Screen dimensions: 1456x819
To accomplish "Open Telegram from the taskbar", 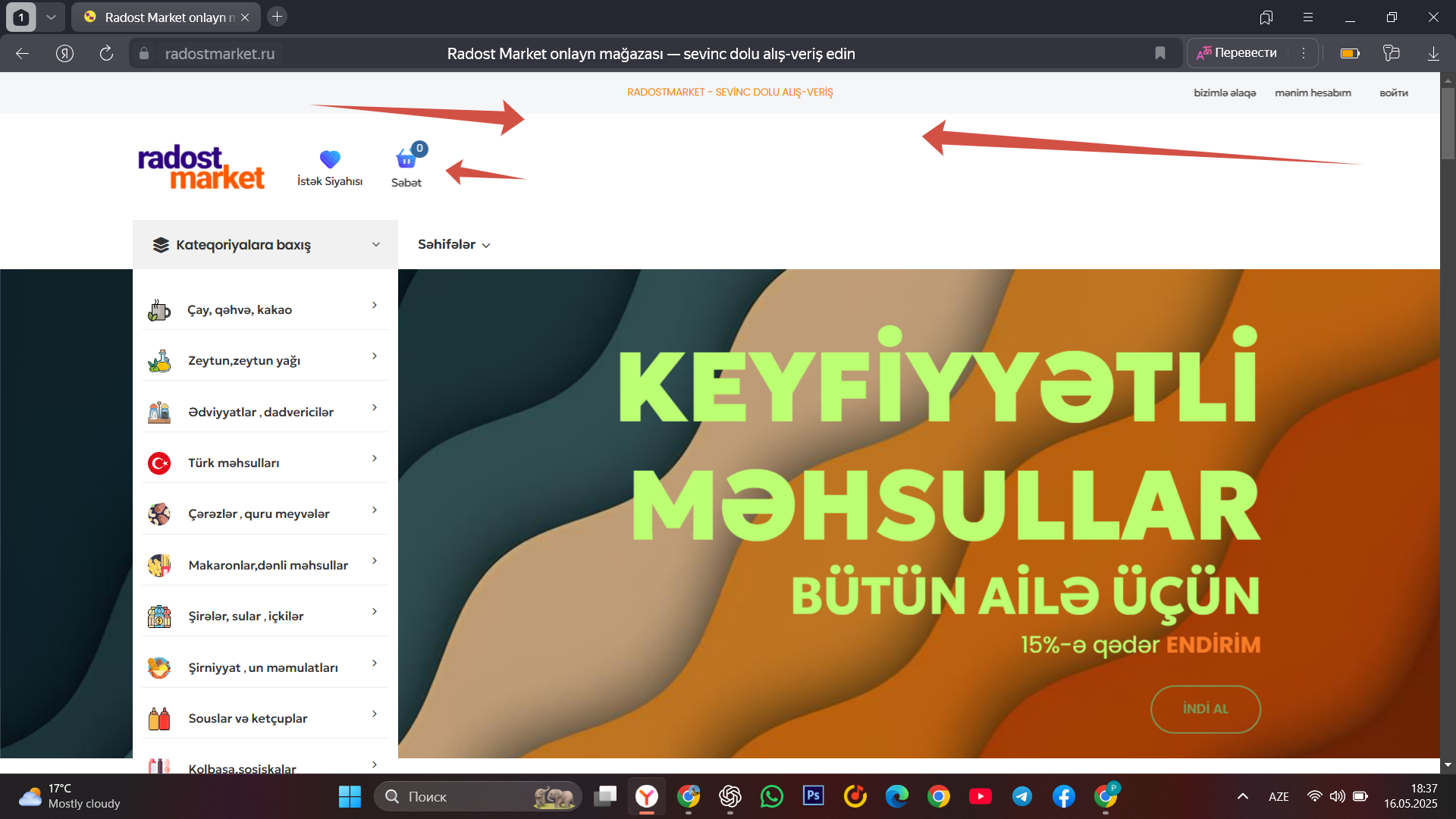I will click(1022, 796).
